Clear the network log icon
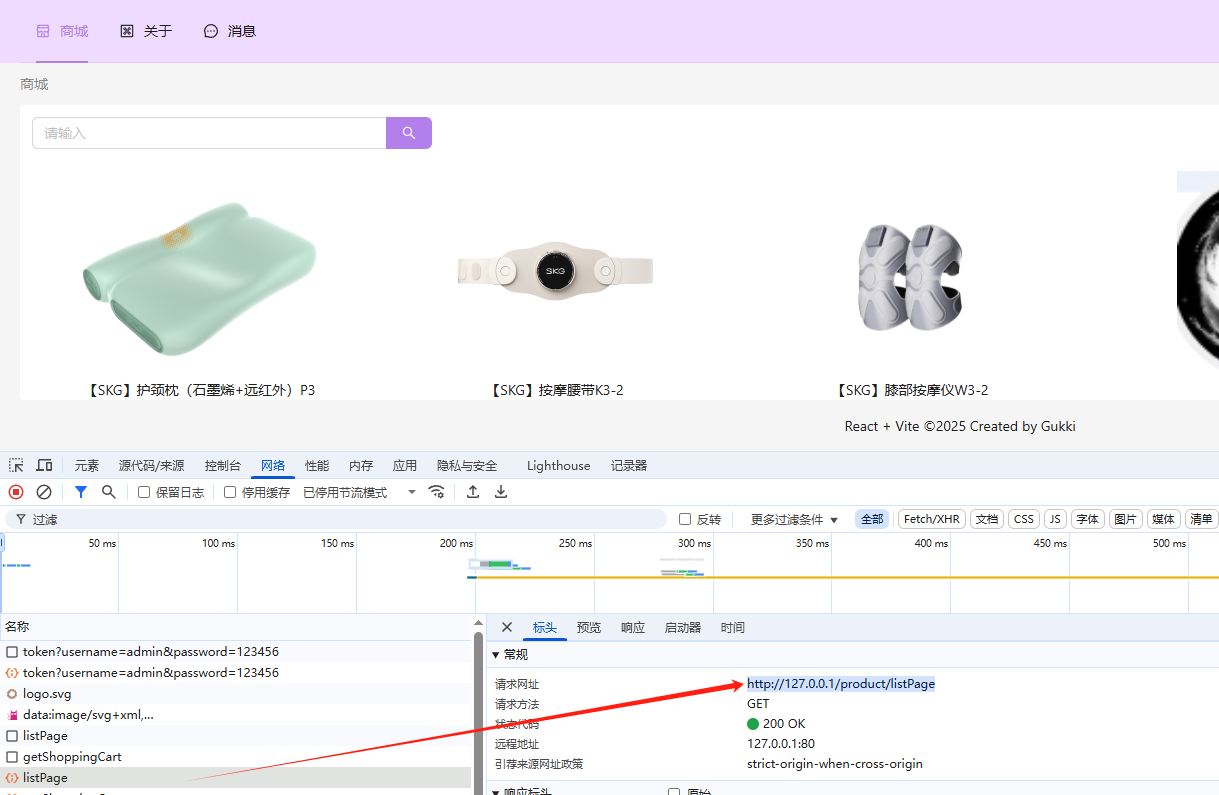 (x=44, y=492)
